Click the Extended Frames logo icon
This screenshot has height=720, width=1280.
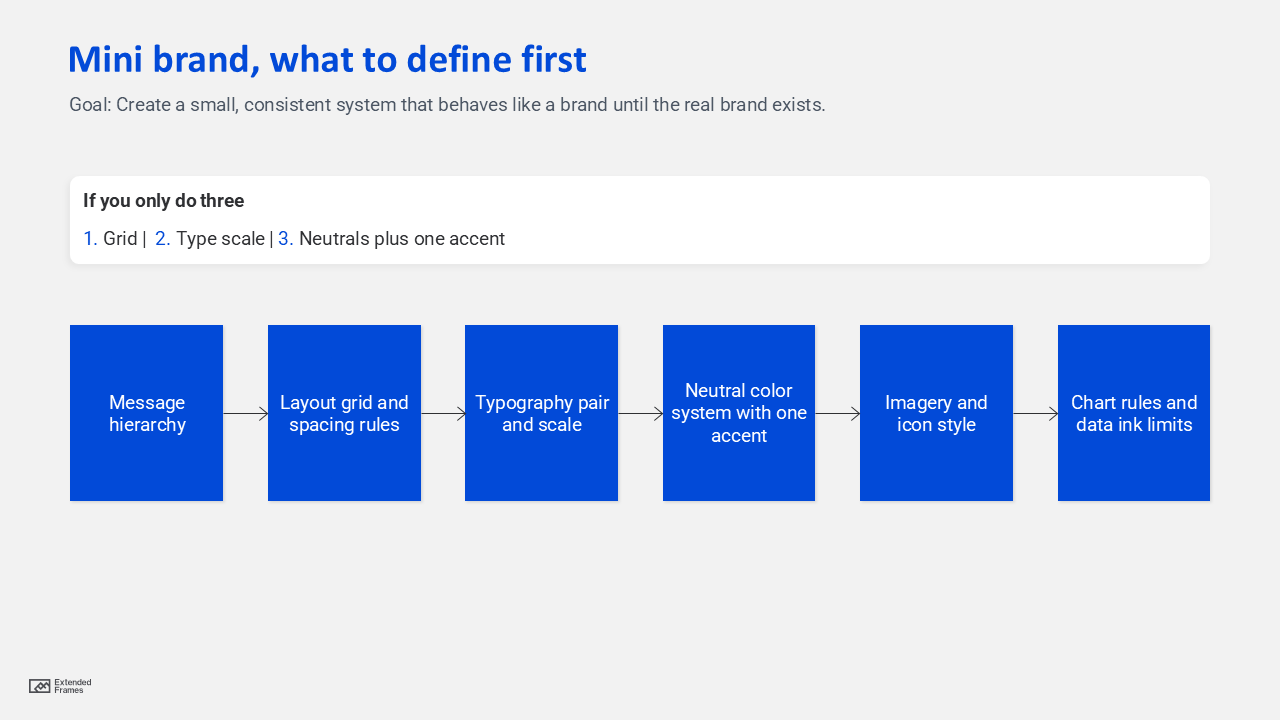40,686
